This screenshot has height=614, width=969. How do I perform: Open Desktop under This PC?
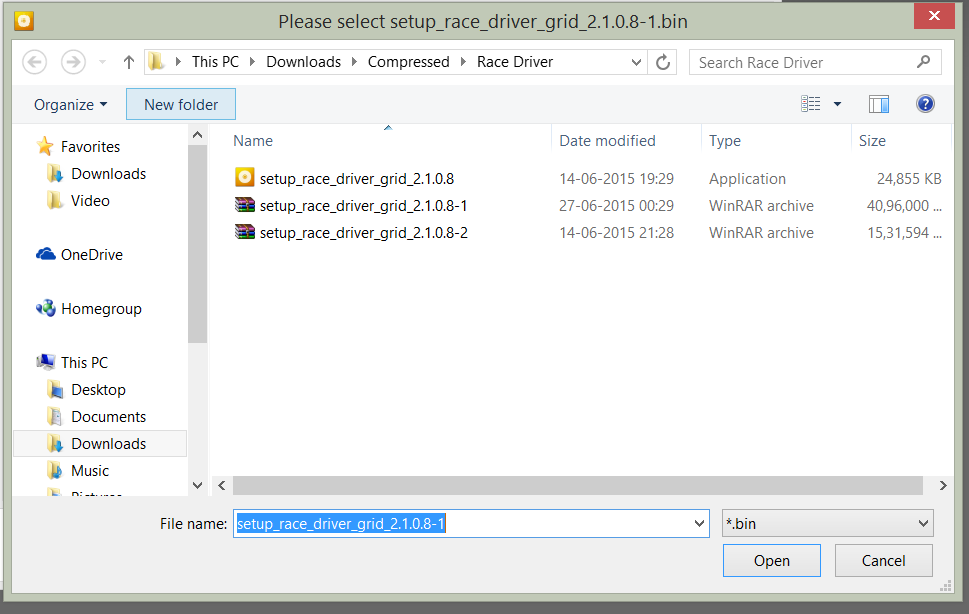[98, 390]
